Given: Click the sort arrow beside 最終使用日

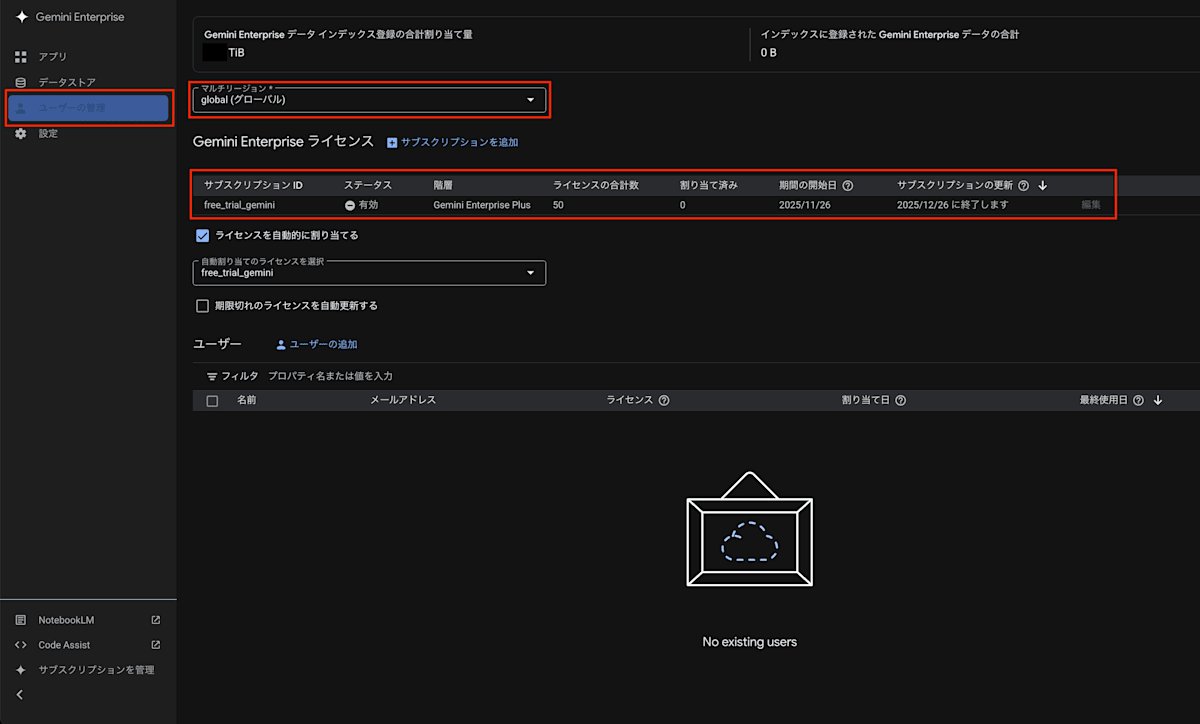Looking at the screenshot, I should [x=1158, y=400].
